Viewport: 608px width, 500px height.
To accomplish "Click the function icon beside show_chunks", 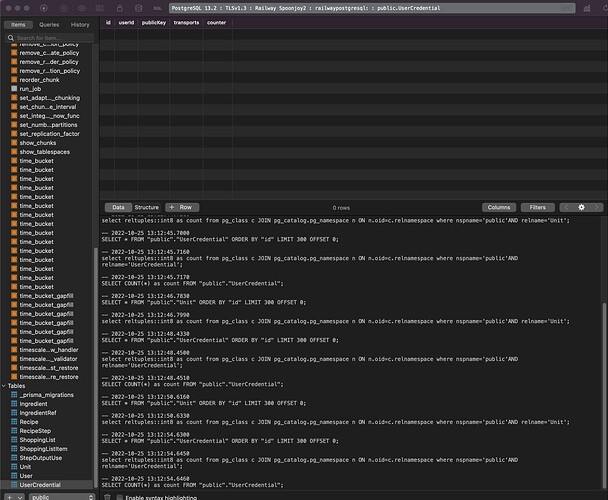I will (x=14, y=143).
